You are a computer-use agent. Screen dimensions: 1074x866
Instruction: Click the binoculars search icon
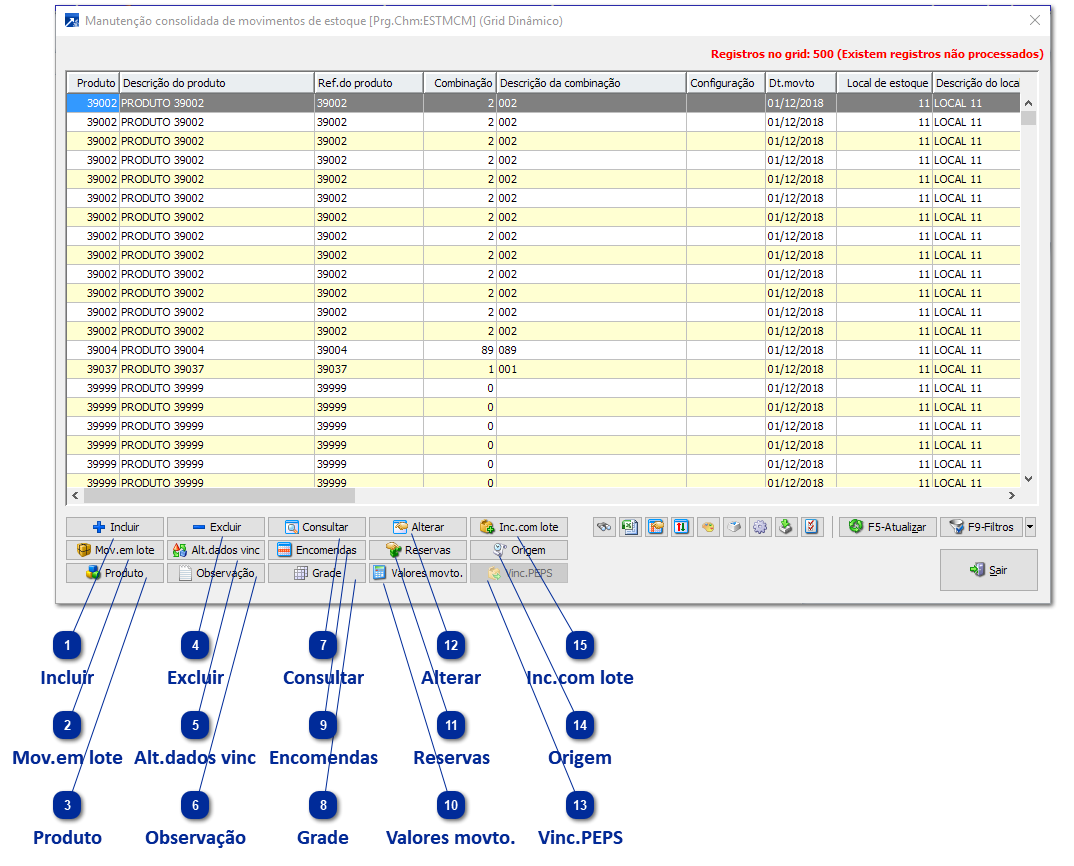pyautogui.click(x=604, y=527)
